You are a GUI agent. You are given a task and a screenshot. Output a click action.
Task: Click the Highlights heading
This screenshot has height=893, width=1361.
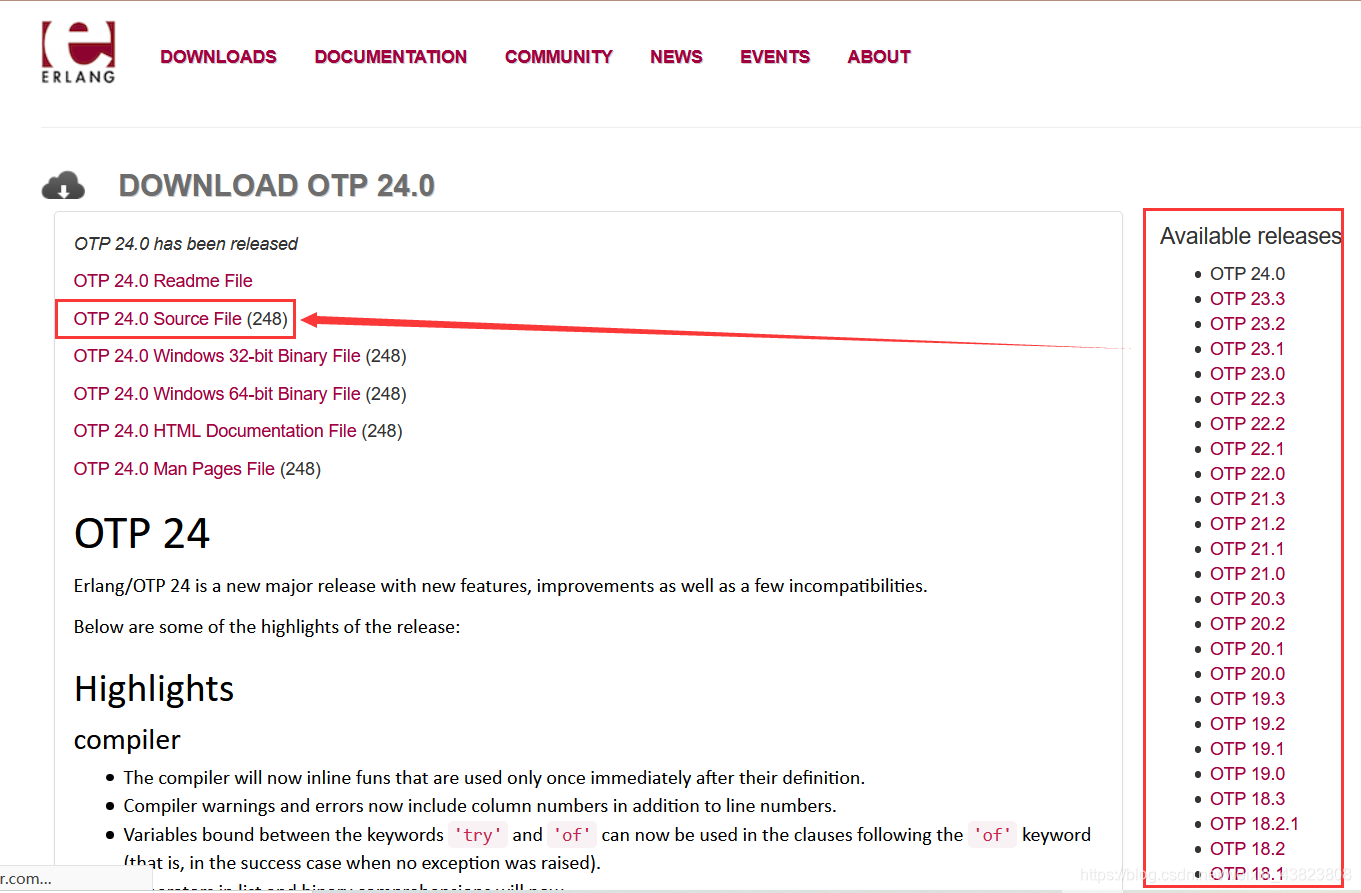click(154, 688)
